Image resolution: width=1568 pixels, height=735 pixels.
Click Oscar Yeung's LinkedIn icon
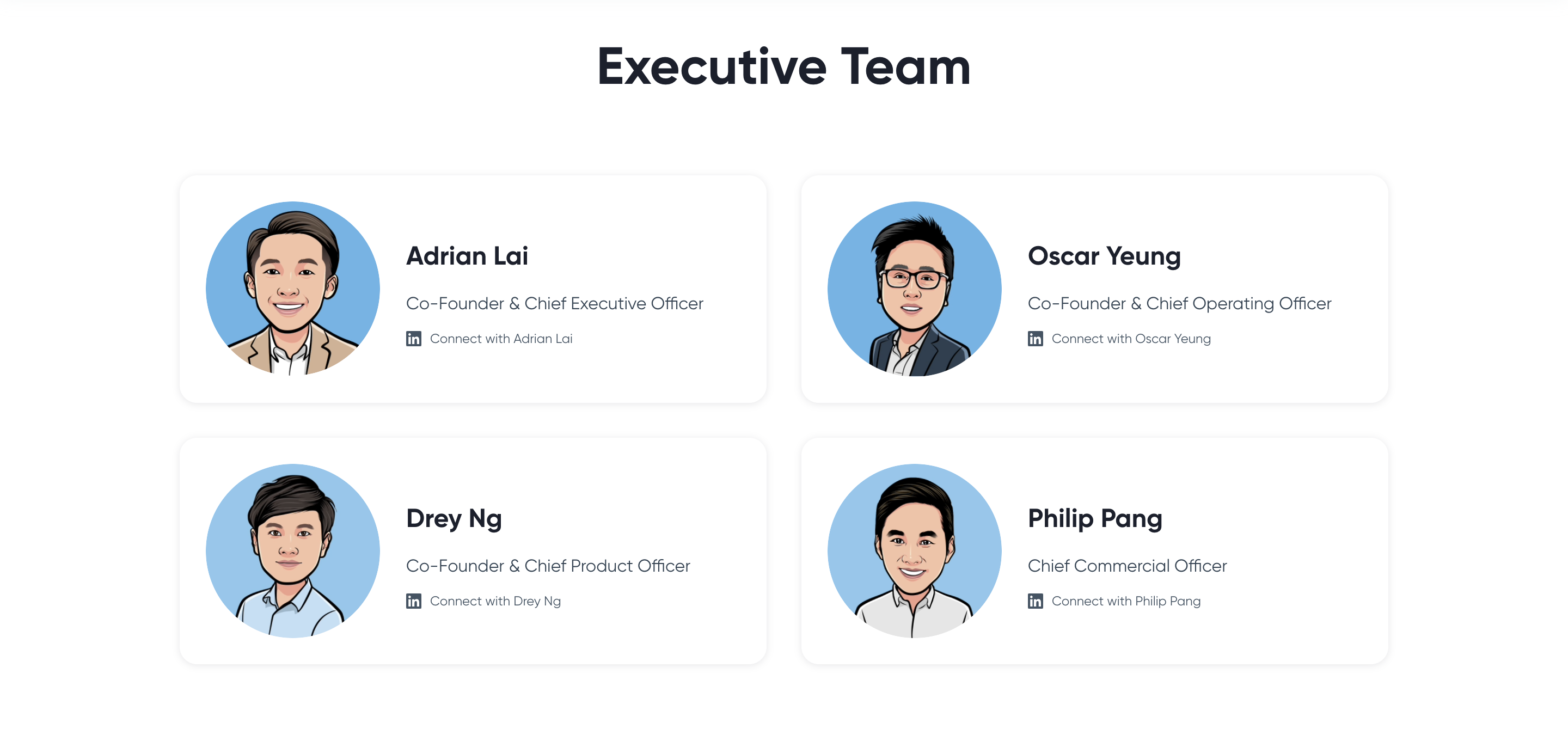click(x=1035, y=339)
